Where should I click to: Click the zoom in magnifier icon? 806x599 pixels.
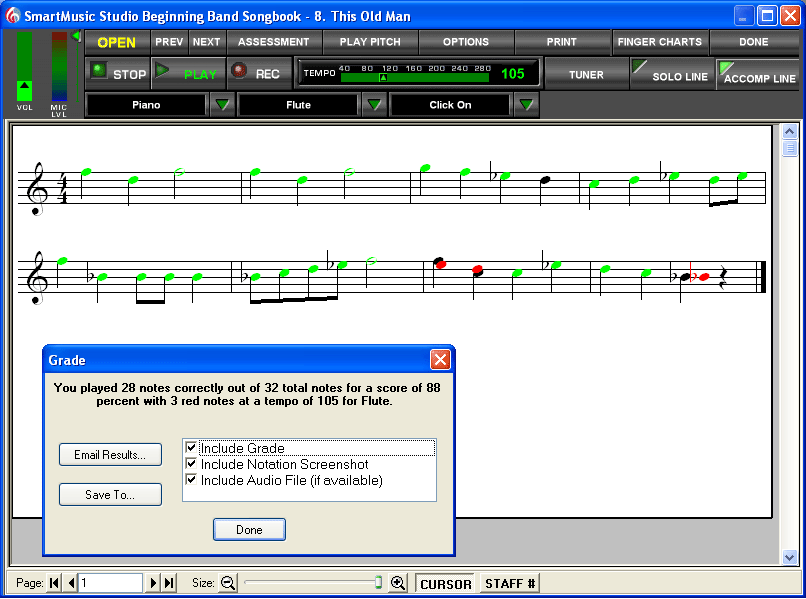click(x=397, y=583)
